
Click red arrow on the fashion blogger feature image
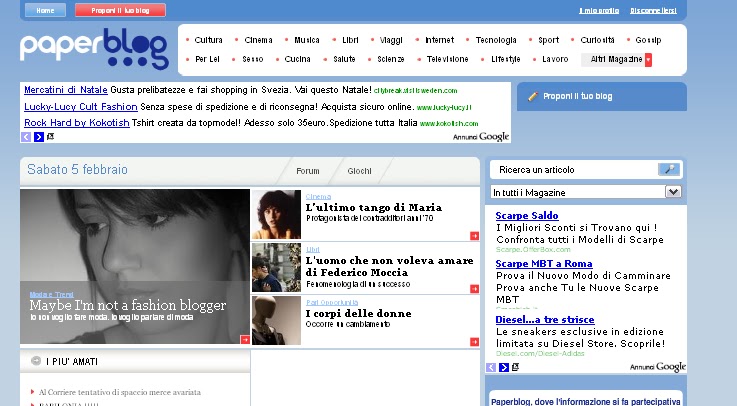(245, 339)
